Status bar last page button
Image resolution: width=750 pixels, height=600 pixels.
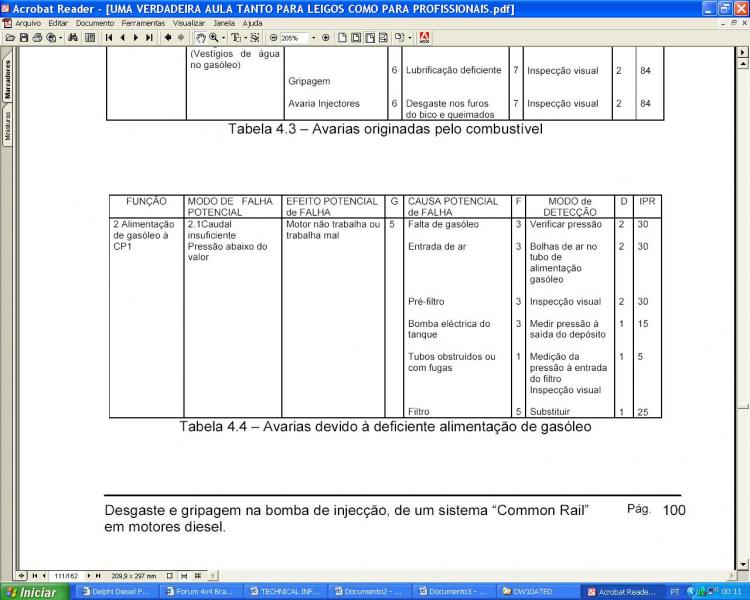click(x=98, y=576)
